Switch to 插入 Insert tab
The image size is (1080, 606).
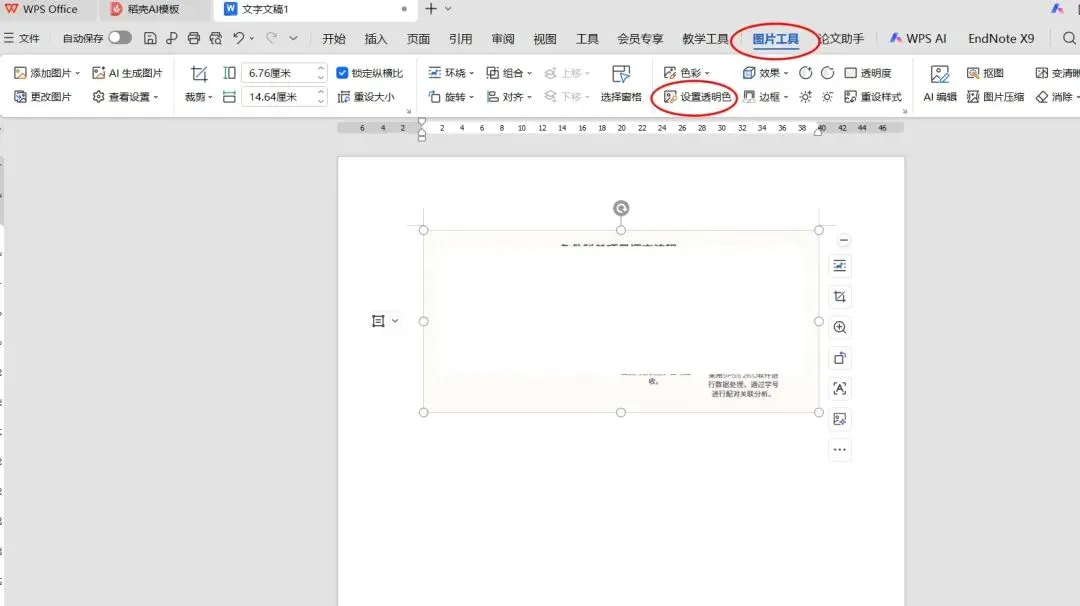coord(376,39)
